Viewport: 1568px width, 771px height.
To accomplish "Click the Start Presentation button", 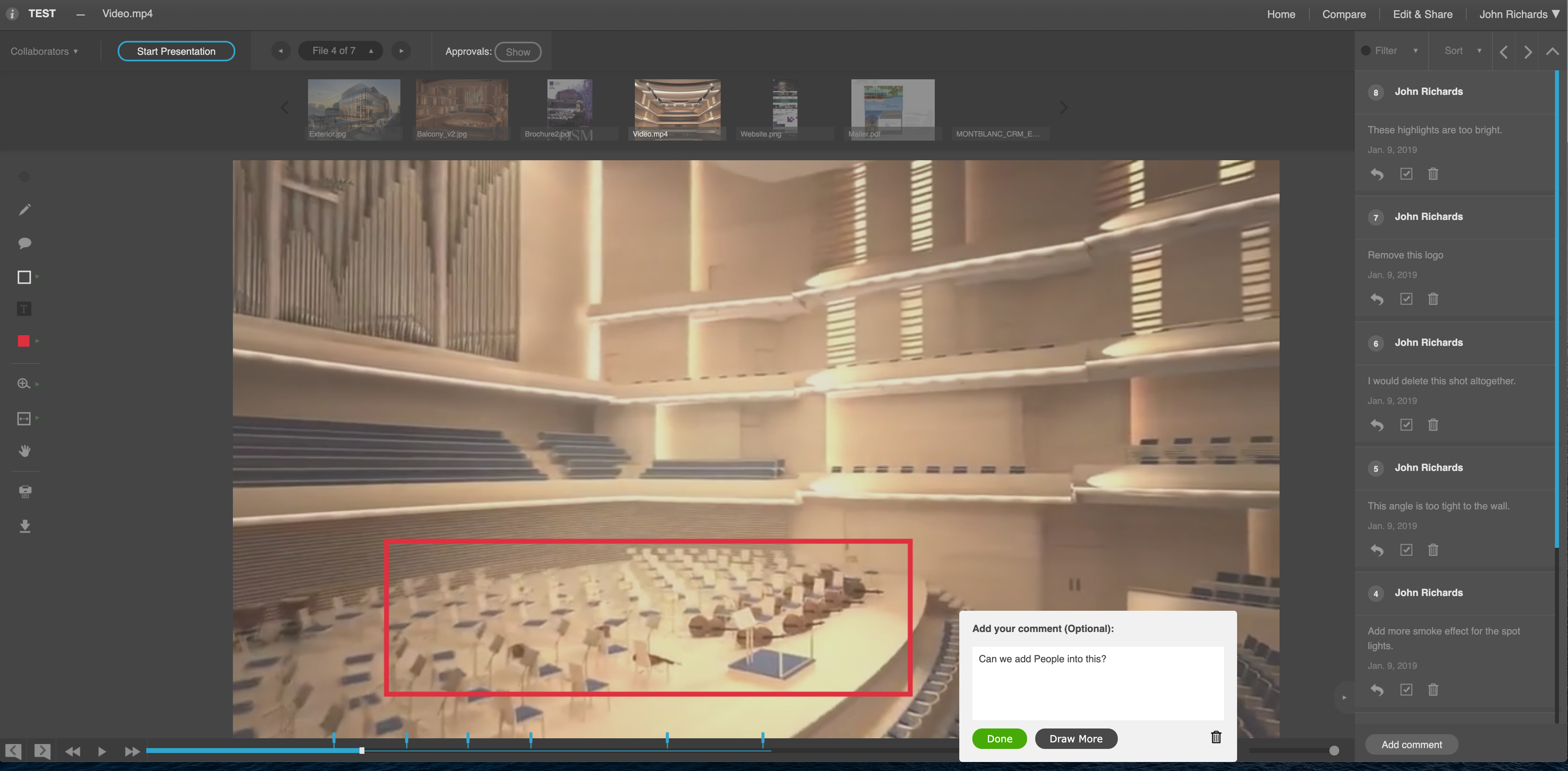I will pyautogui.click(x=176, y=51).
